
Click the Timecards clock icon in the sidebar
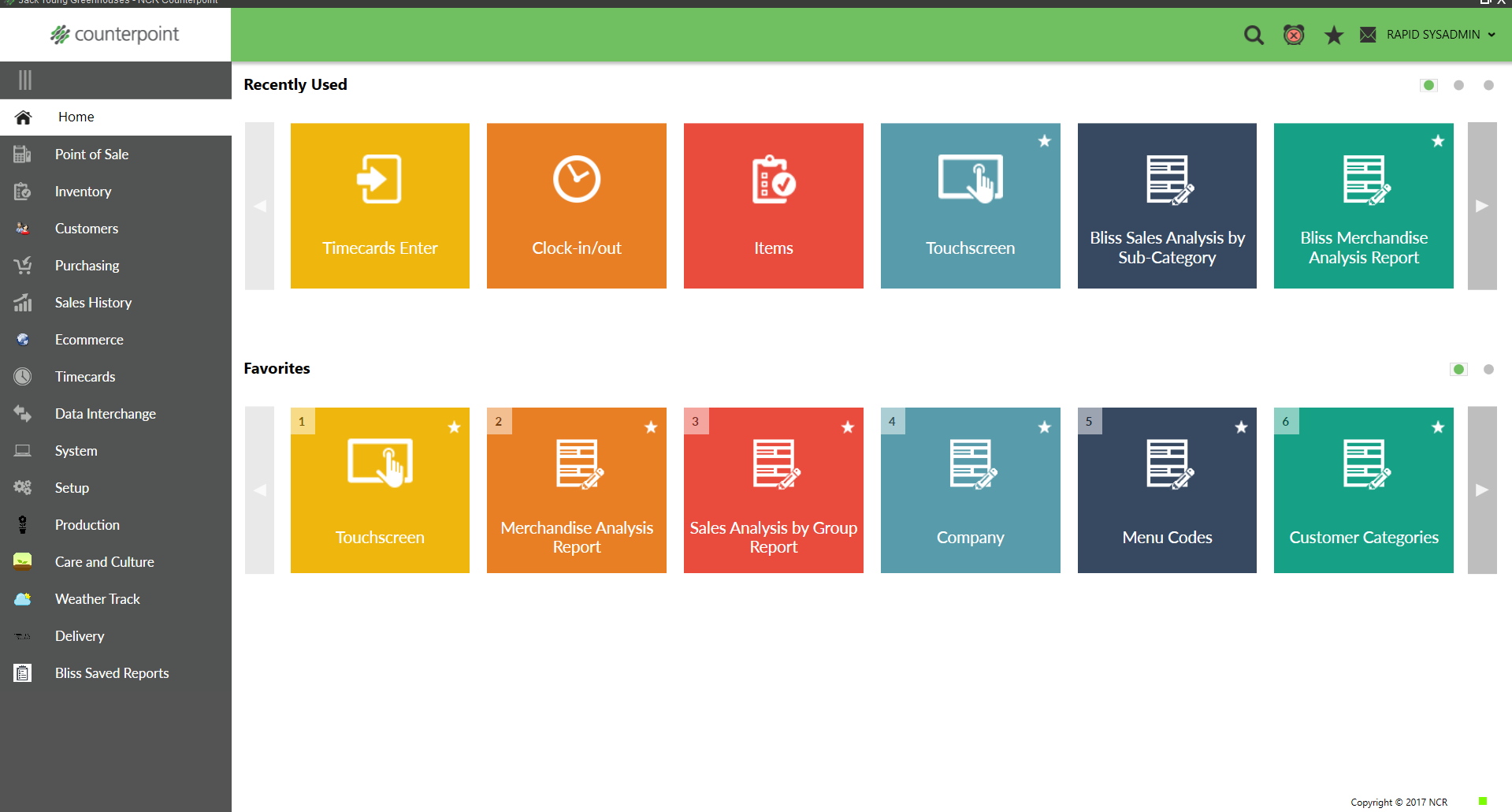(x=23, y=376)
